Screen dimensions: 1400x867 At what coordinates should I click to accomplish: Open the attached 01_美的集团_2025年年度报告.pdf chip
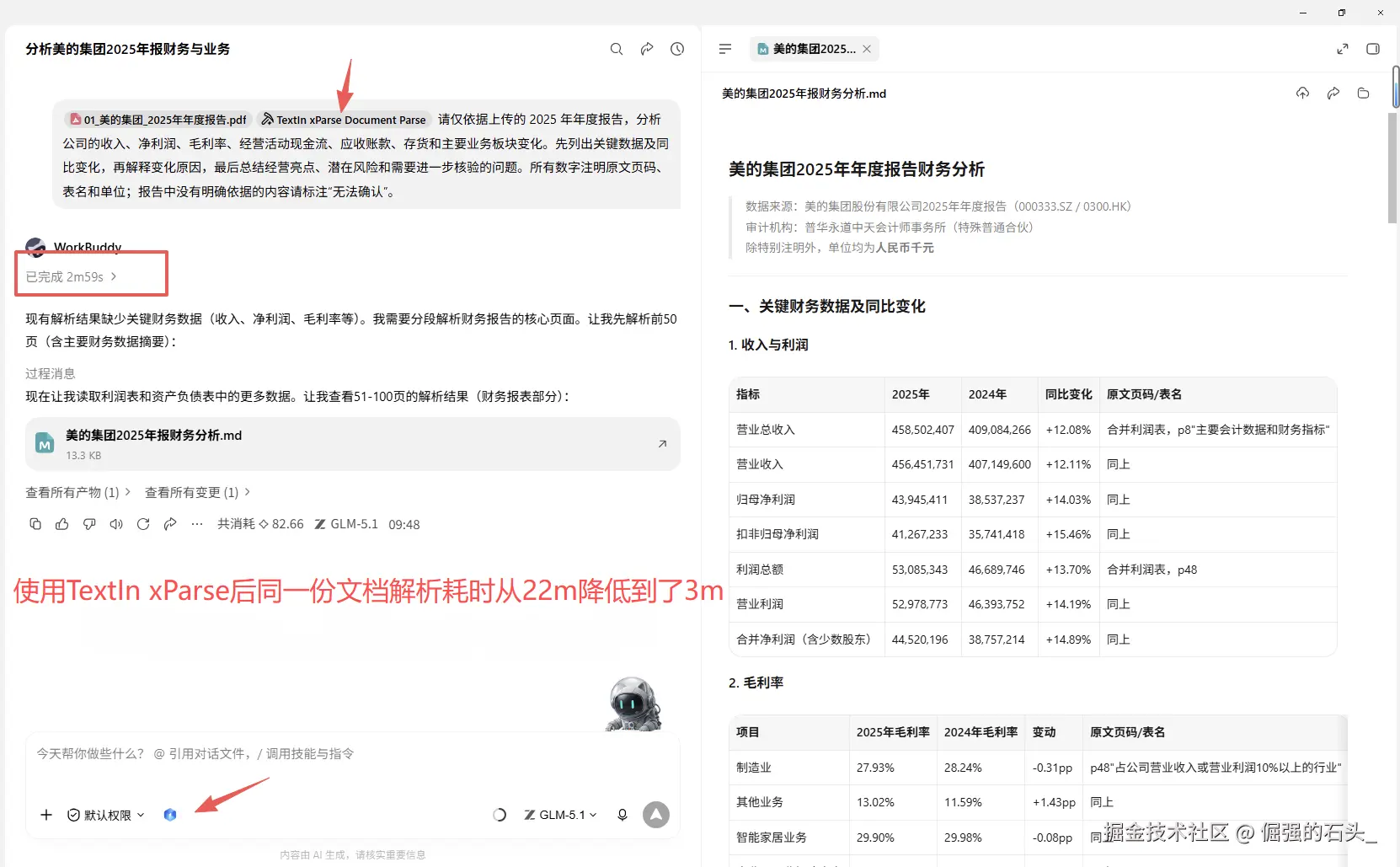[x=158, y=120]
